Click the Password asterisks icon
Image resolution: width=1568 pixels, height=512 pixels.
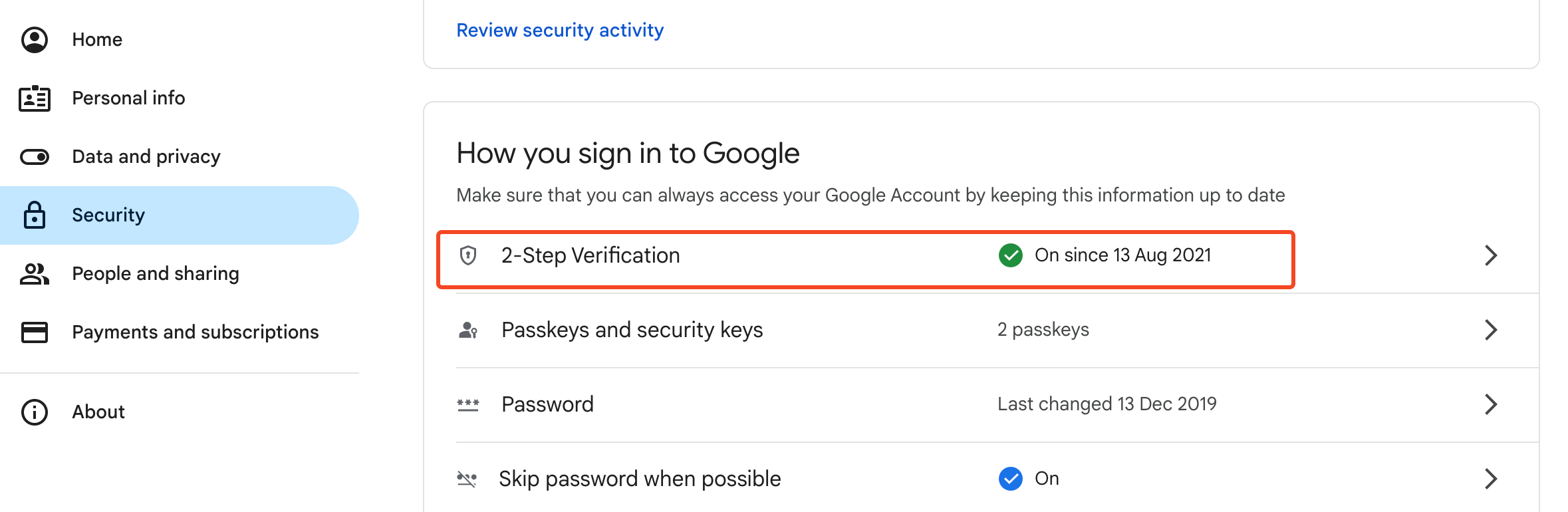pos(468,404)
